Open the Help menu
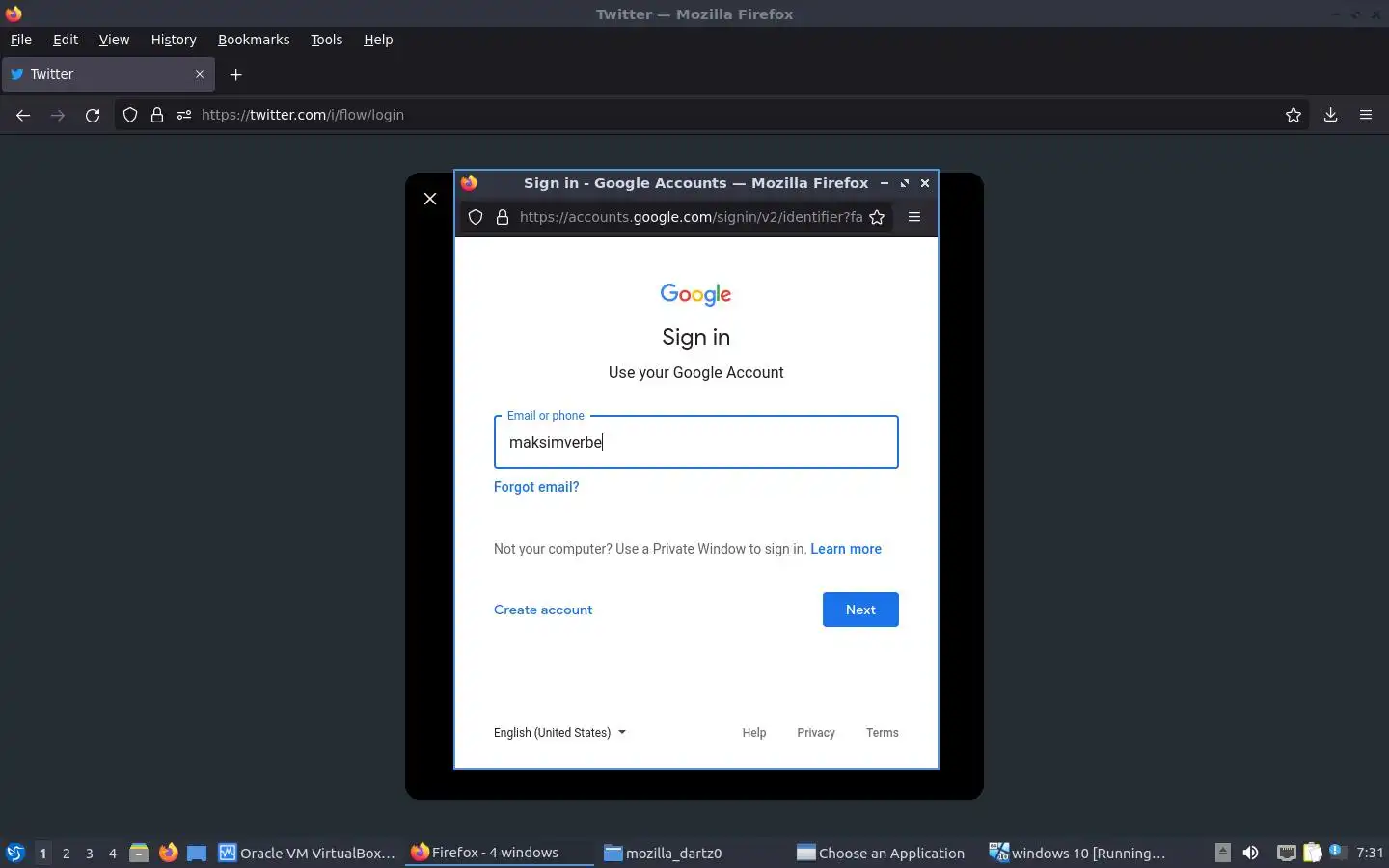Viewport: 1389px width, 868px height. pyautogui.click(x=378, y=40)
